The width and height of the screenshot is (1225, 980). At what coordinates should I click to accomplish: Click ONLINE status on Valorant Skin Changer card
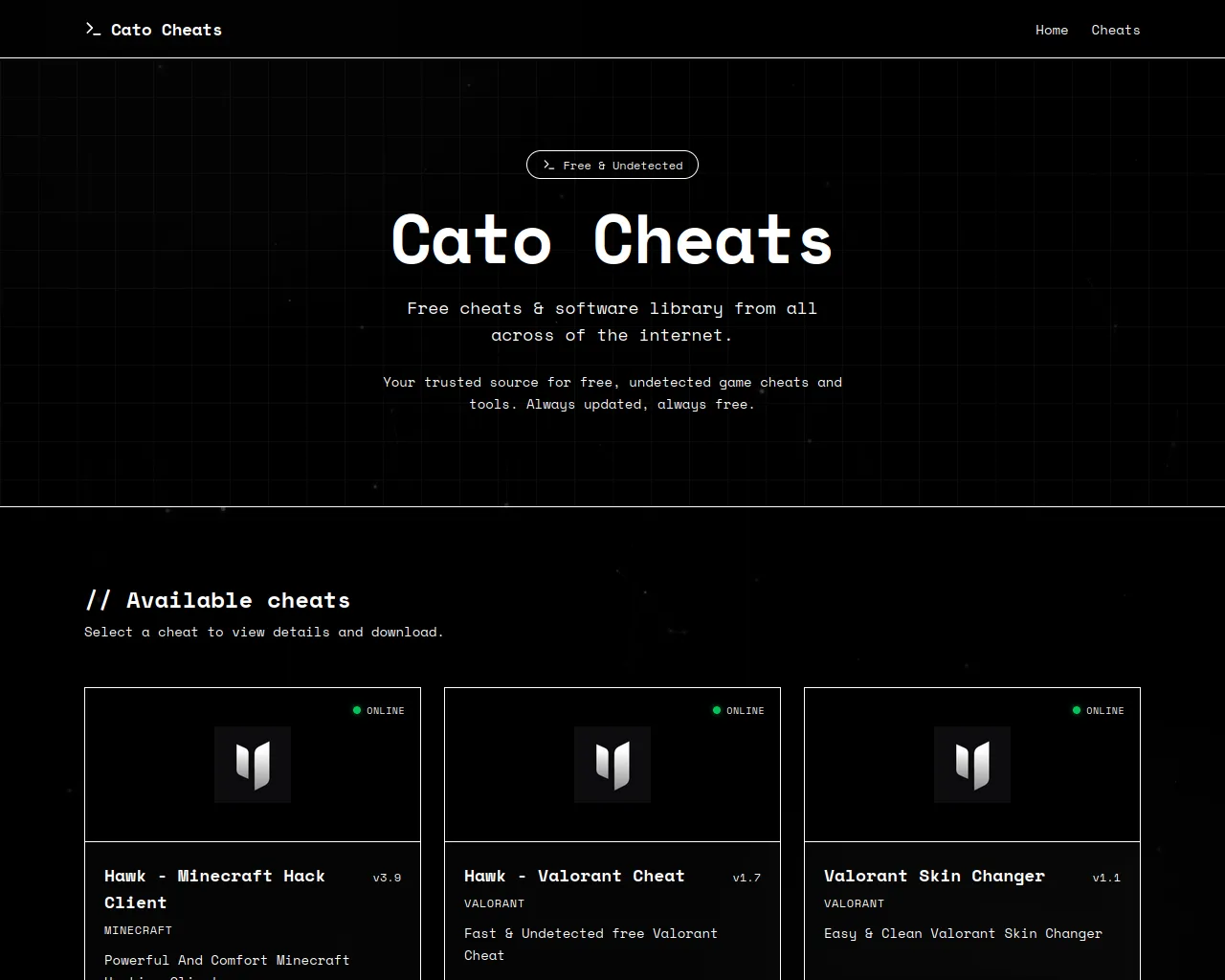click(1098, 710)
